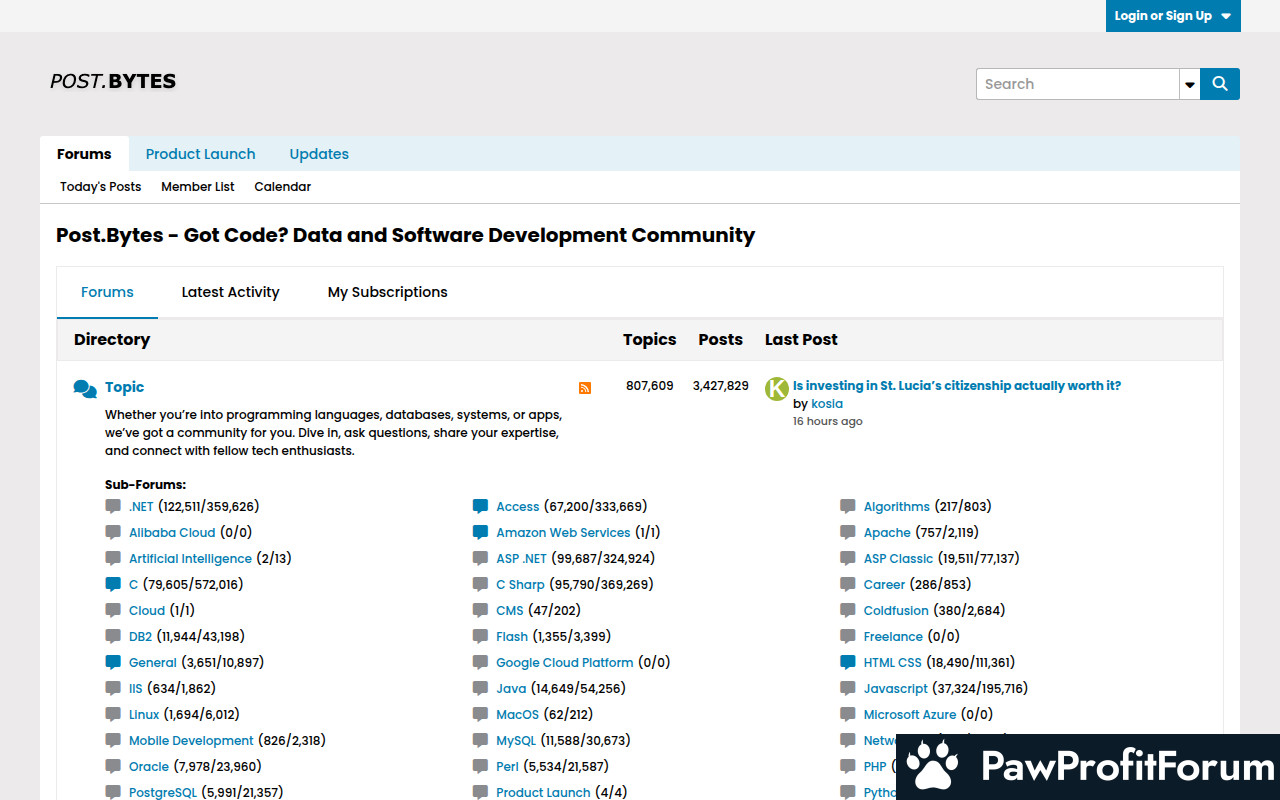Click the Alibaba Cloud bubble icon
Screen dimensions: 1280x800
point(113,532)
